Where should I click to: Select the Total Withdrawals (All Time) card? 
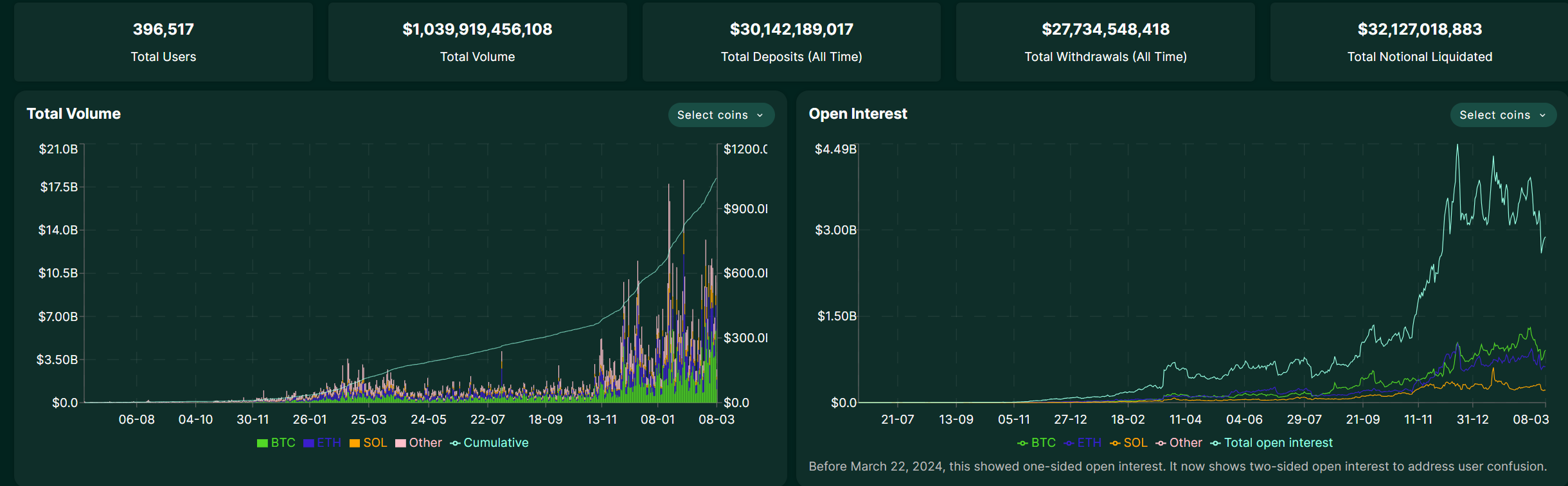click(1105, 42)
